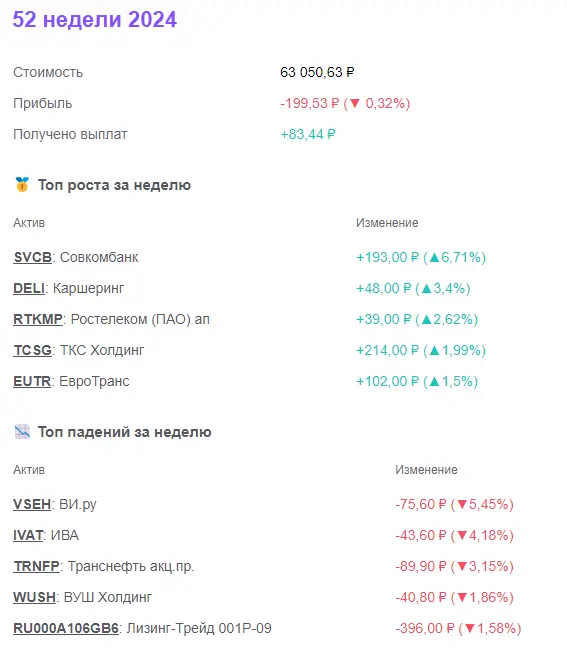Screen dimensions: 567x667
Task: Click the Актив header in falls table
Action: click(x=29, y=470)
